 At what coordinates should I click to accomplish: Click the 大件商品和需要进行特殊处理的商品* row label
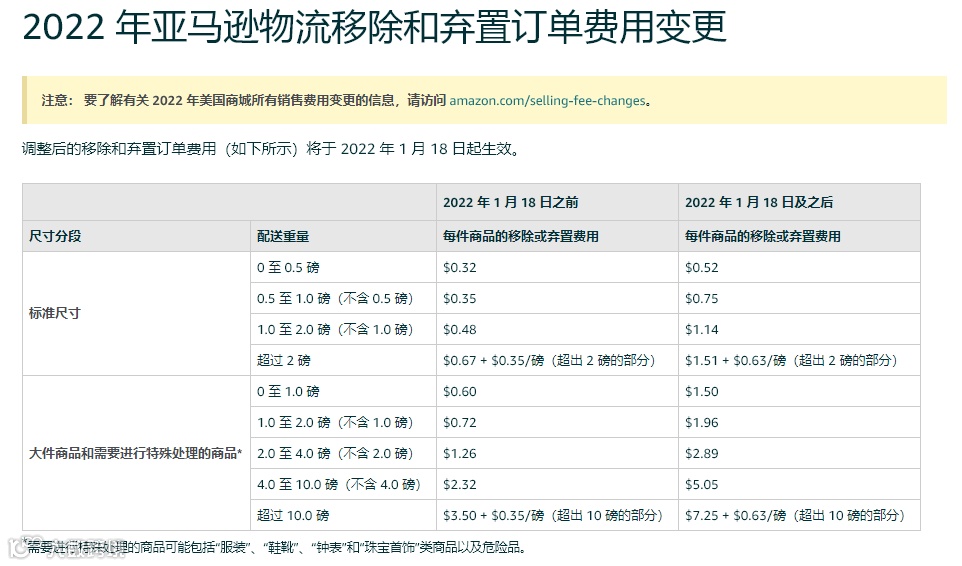[x=136, y=453]
